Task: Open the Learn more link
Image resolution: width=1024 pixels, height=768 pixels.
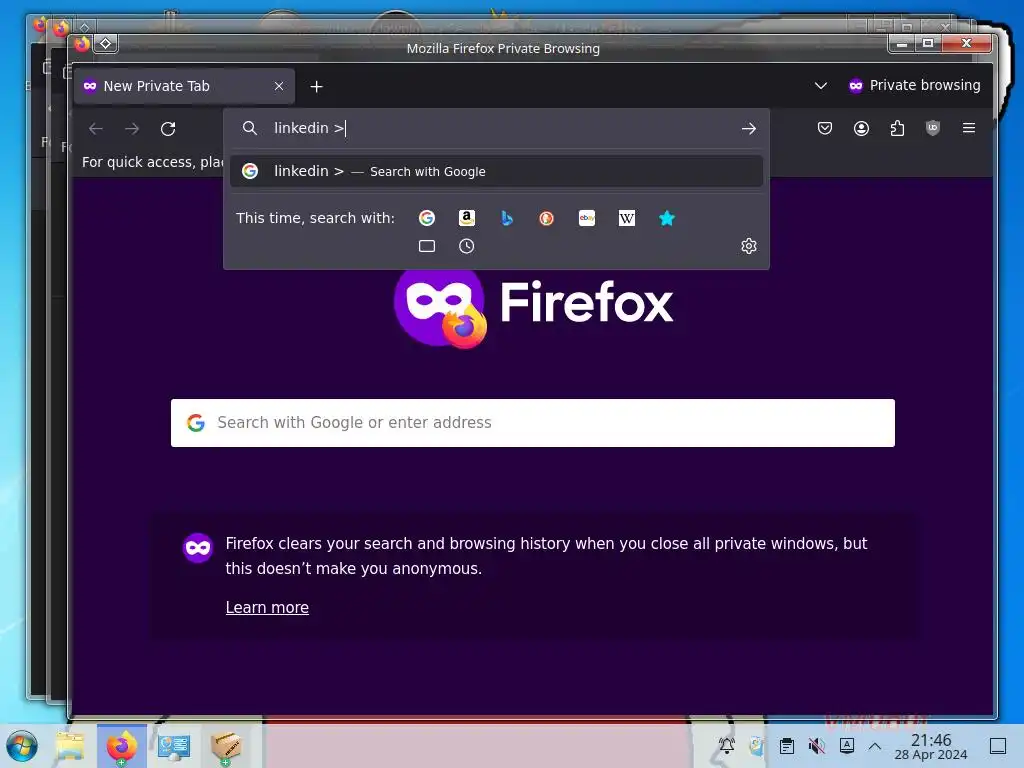Action: [x=267, y=607]
